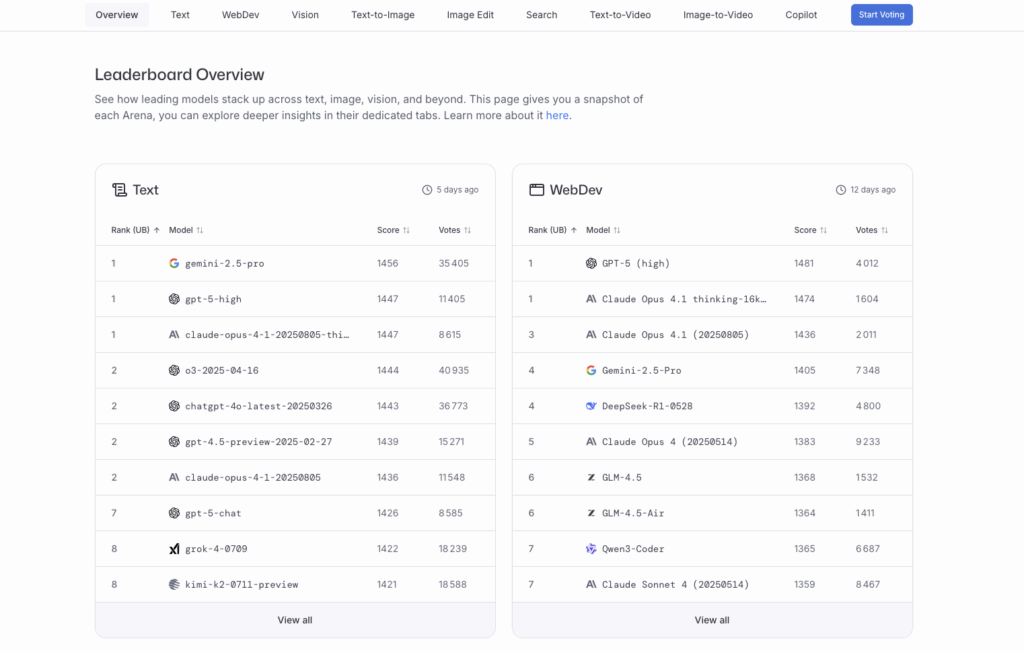Sort WebDev table by Votes column
The height and width of the screenshot is (651, 1024).
pos(872,230)
